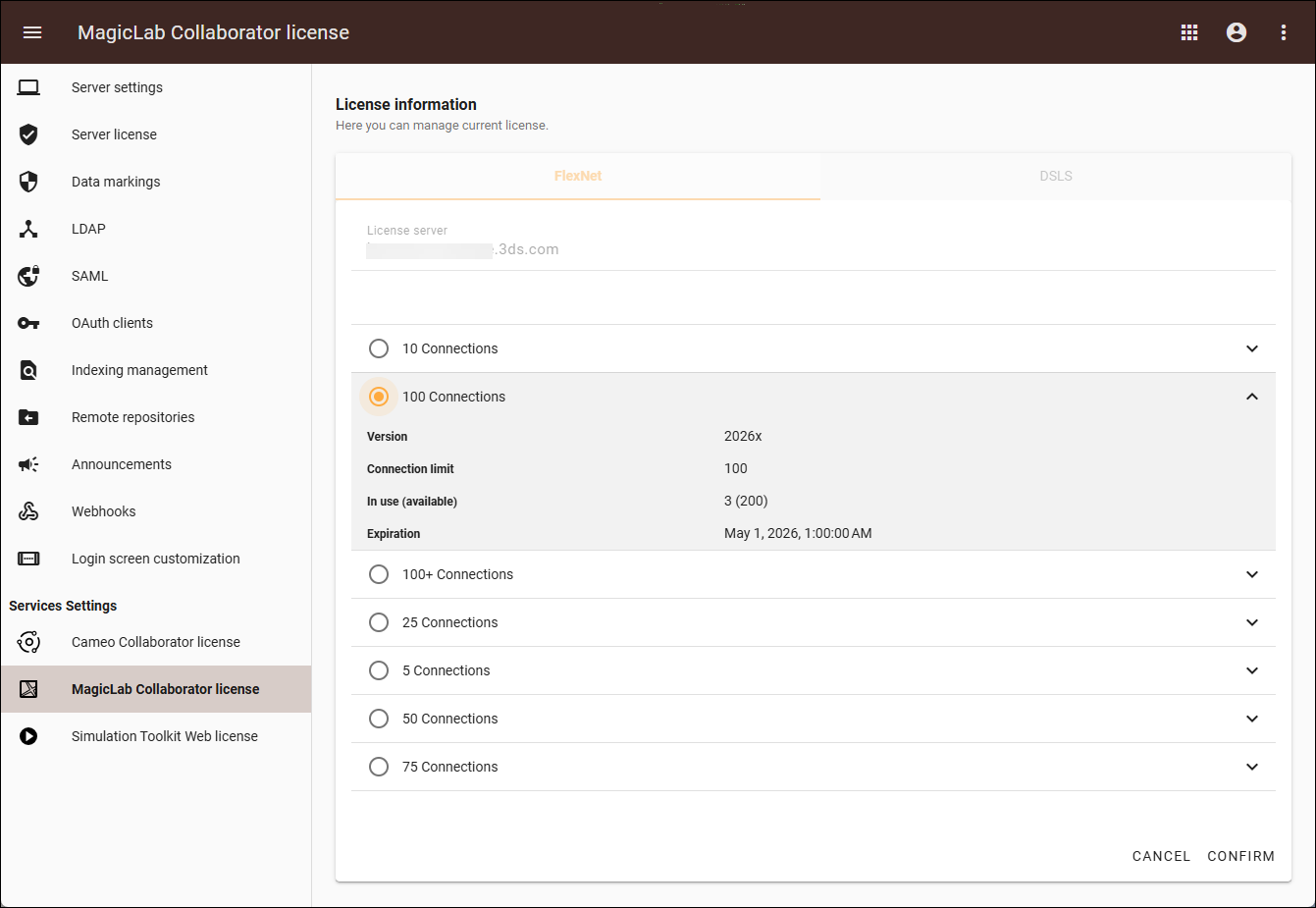
Task: Select the 10 Connections radio button
Action: 379,348
